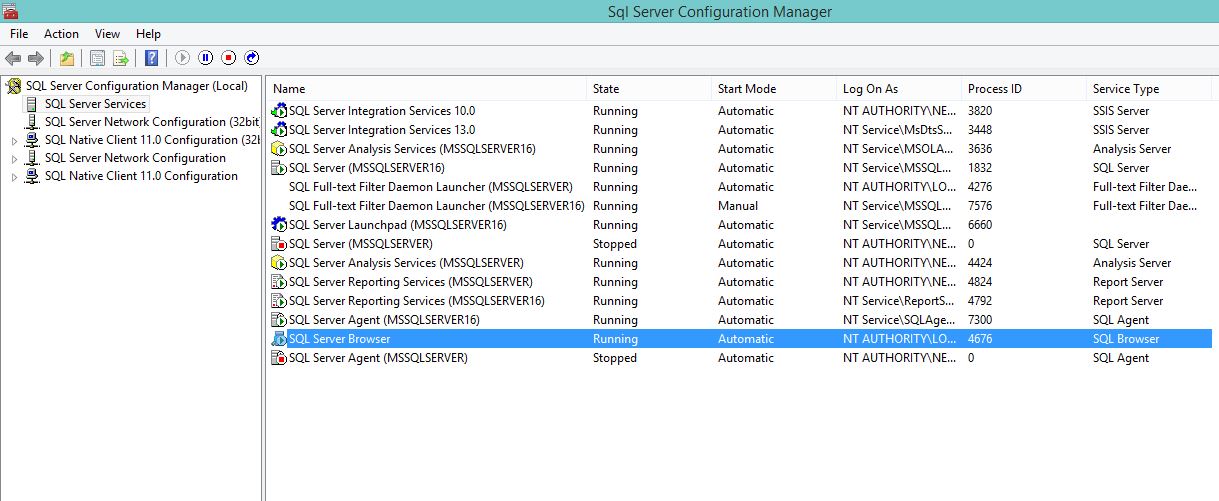This screenshot has width=1219, height=501.
Task: Click NT Service\SQLAge... log on cell
Action: pyautogui.click(x=898, y=320)
